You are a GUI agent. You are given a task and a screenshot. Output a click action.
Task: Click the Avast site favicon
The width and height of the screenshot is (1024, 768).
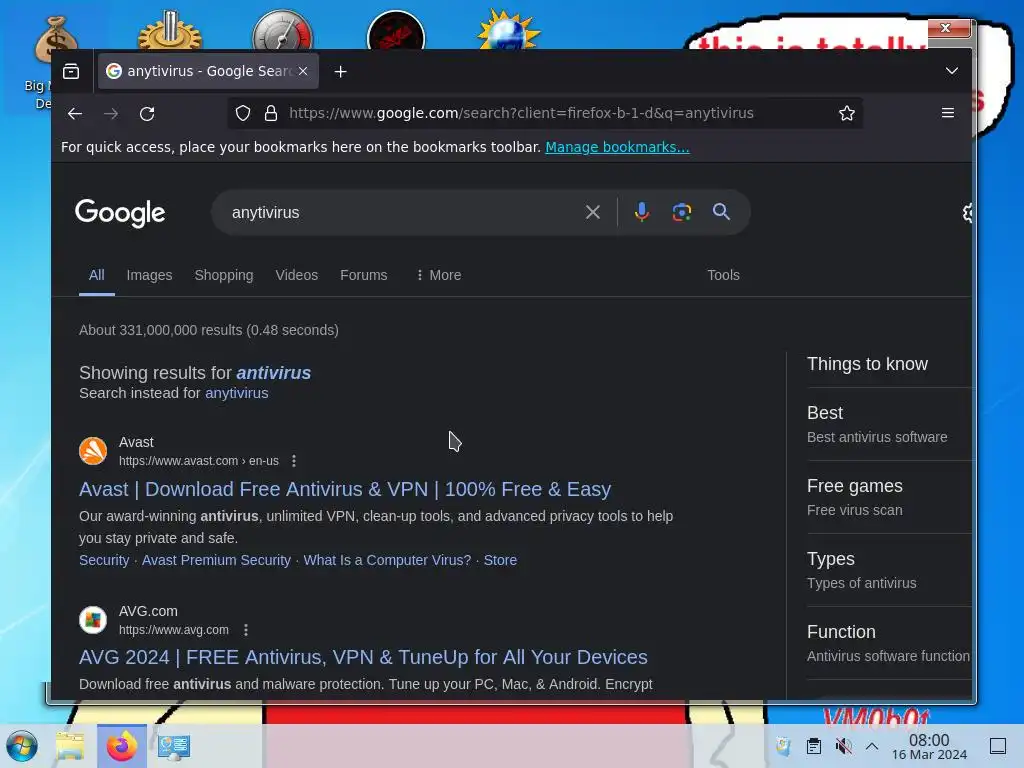(93, 451)
